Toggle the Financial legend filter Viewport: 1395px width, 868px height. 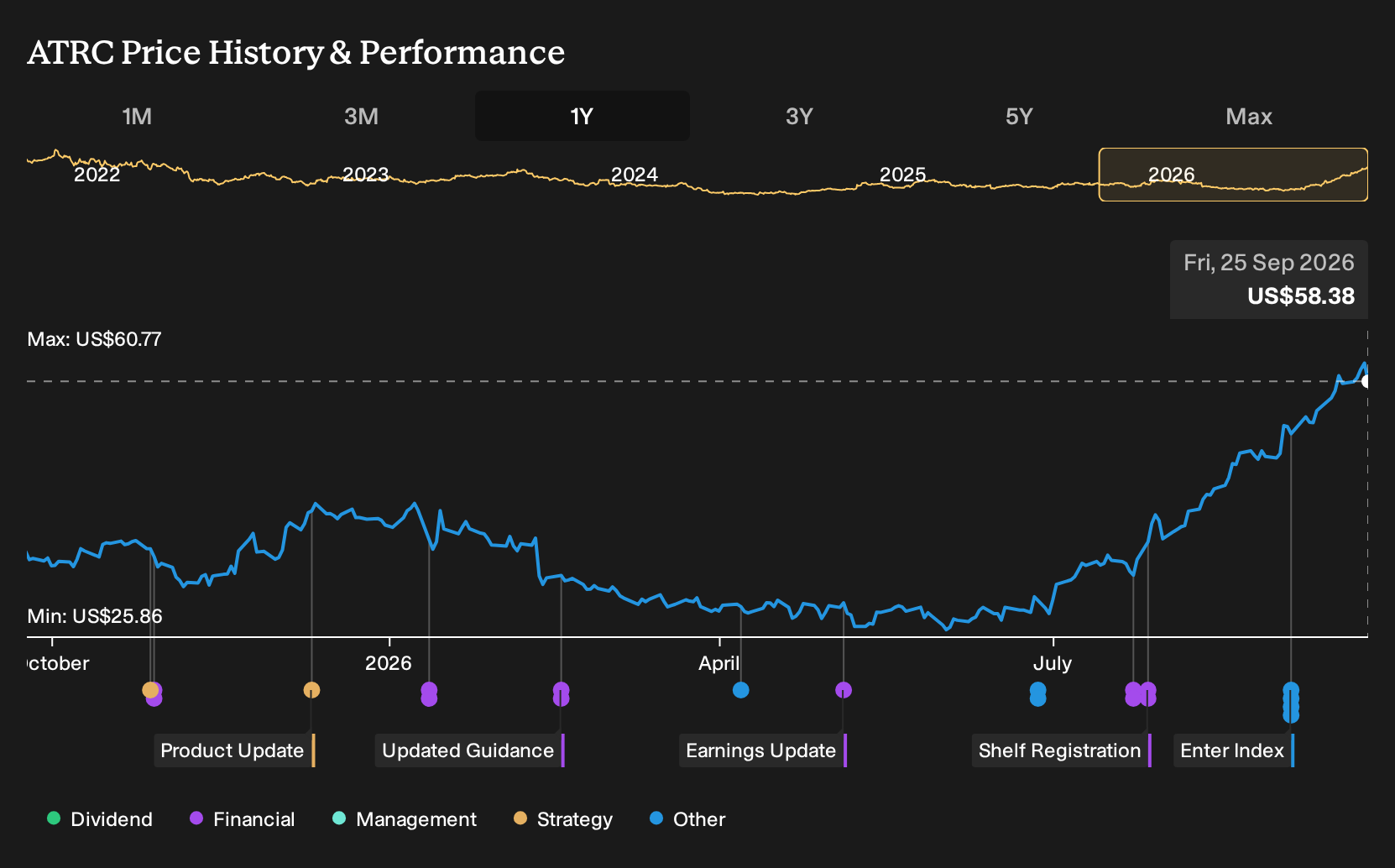[x=243, y=819]
